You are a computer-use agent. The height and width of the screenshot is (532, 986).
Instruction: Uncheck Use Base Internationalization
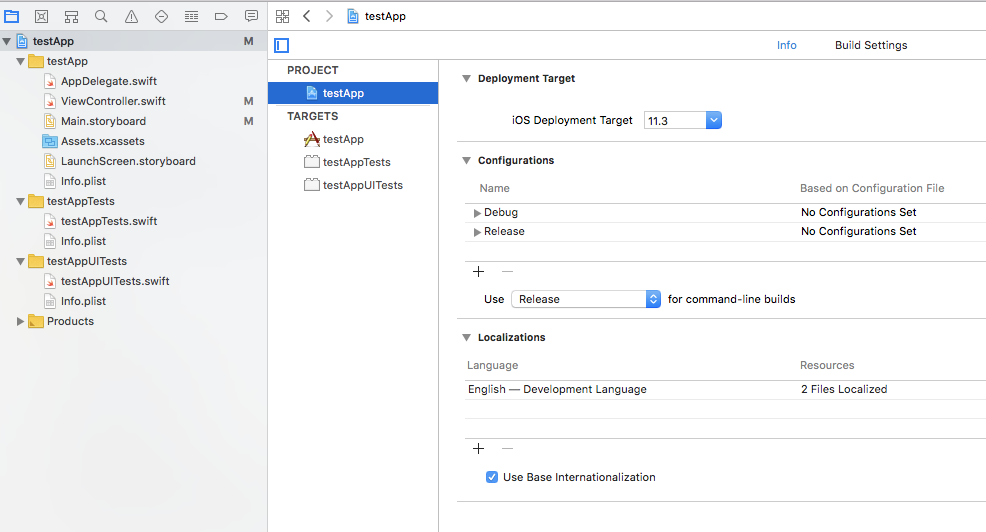[x=492, y=477]
